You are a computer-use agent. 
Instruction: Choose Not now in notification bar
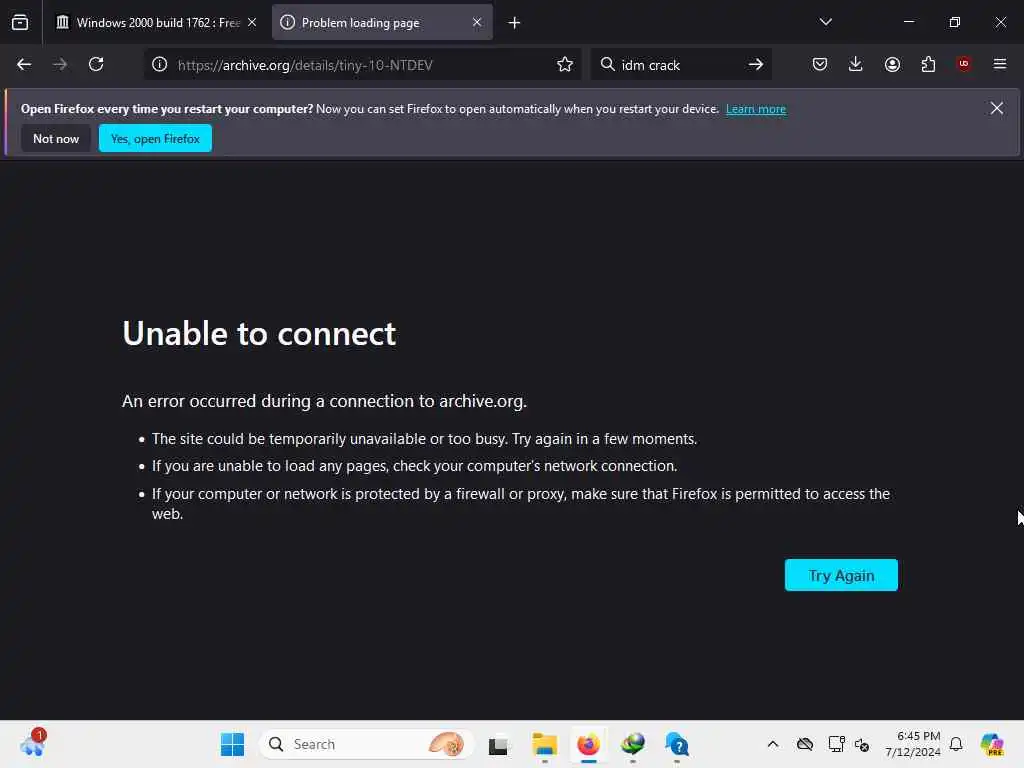tap(56, 138)
